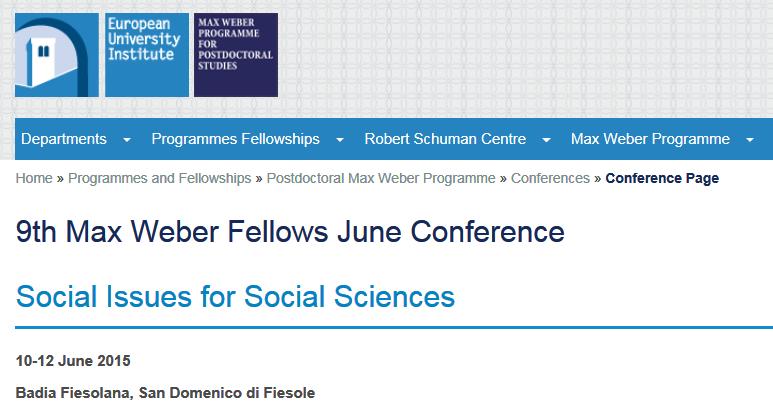The image size is (773, 410).
Task: Click the Badia Fiesolana location text
Action: click(75, 393)
